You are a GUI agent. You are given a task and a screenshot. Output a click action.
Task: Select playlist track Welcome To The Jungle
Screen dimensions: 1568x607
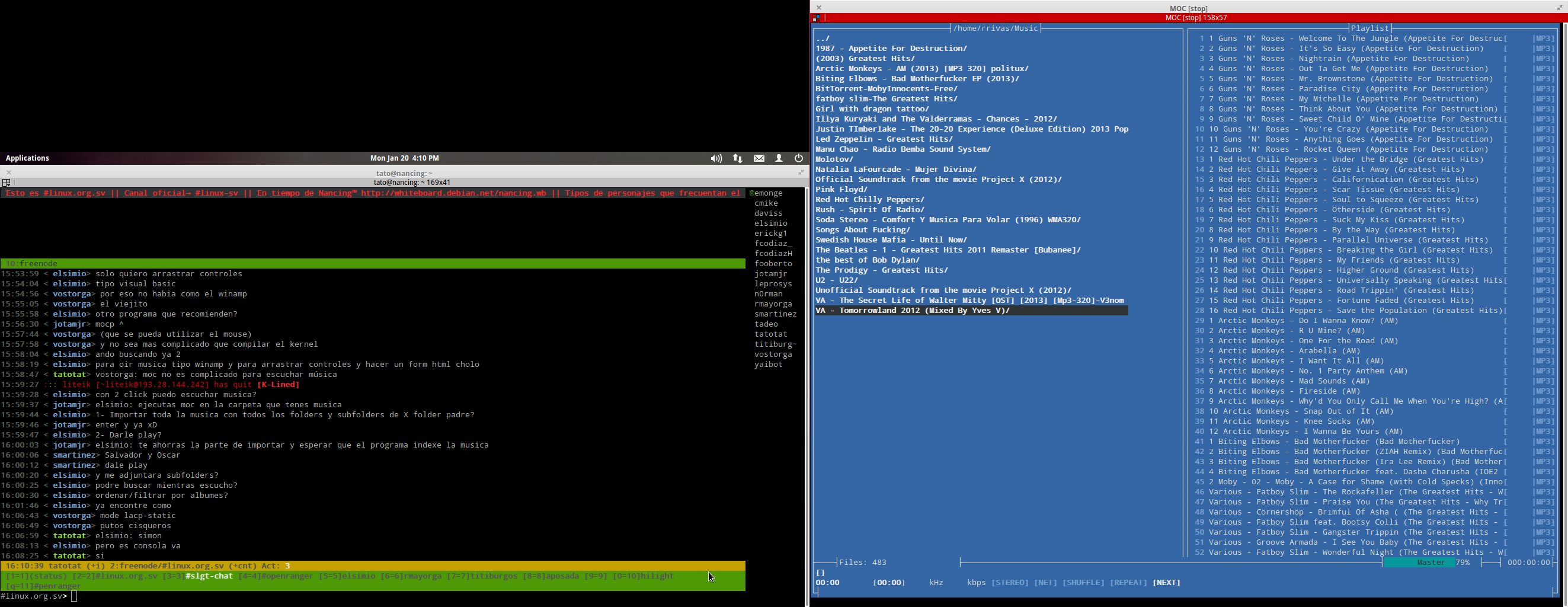pos(1375,39)
